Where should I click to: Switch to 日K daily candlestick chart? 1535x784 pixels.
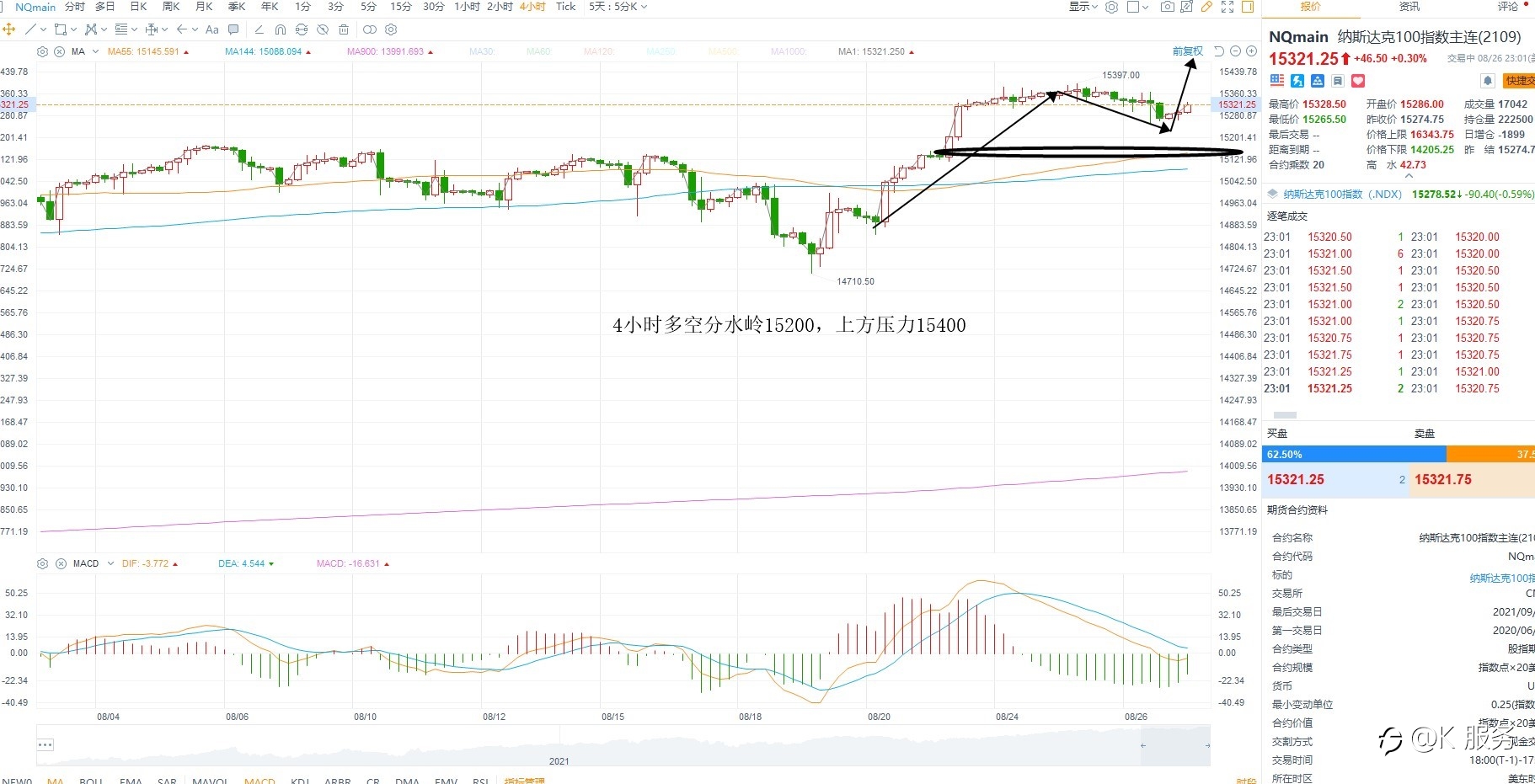pyautogui.click(x=139, y=7)
